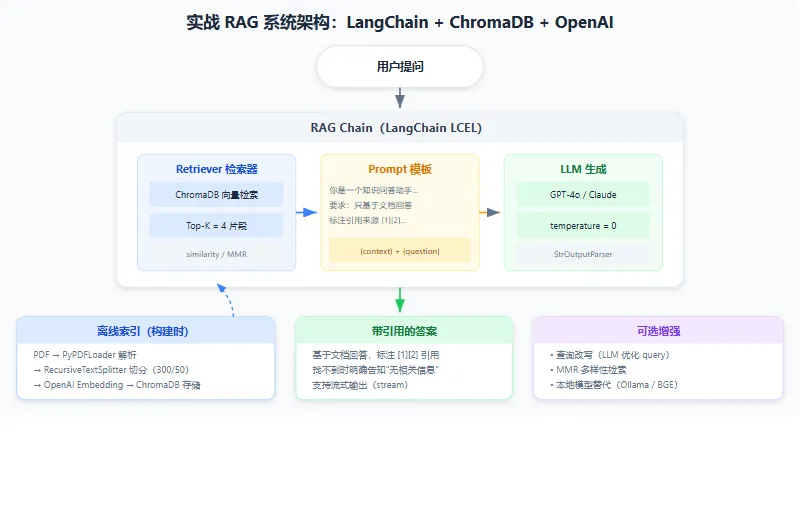Select the 本地模型替代 (Ollama / BGE) bullet
800x520 pixels.
coord(614,385)
